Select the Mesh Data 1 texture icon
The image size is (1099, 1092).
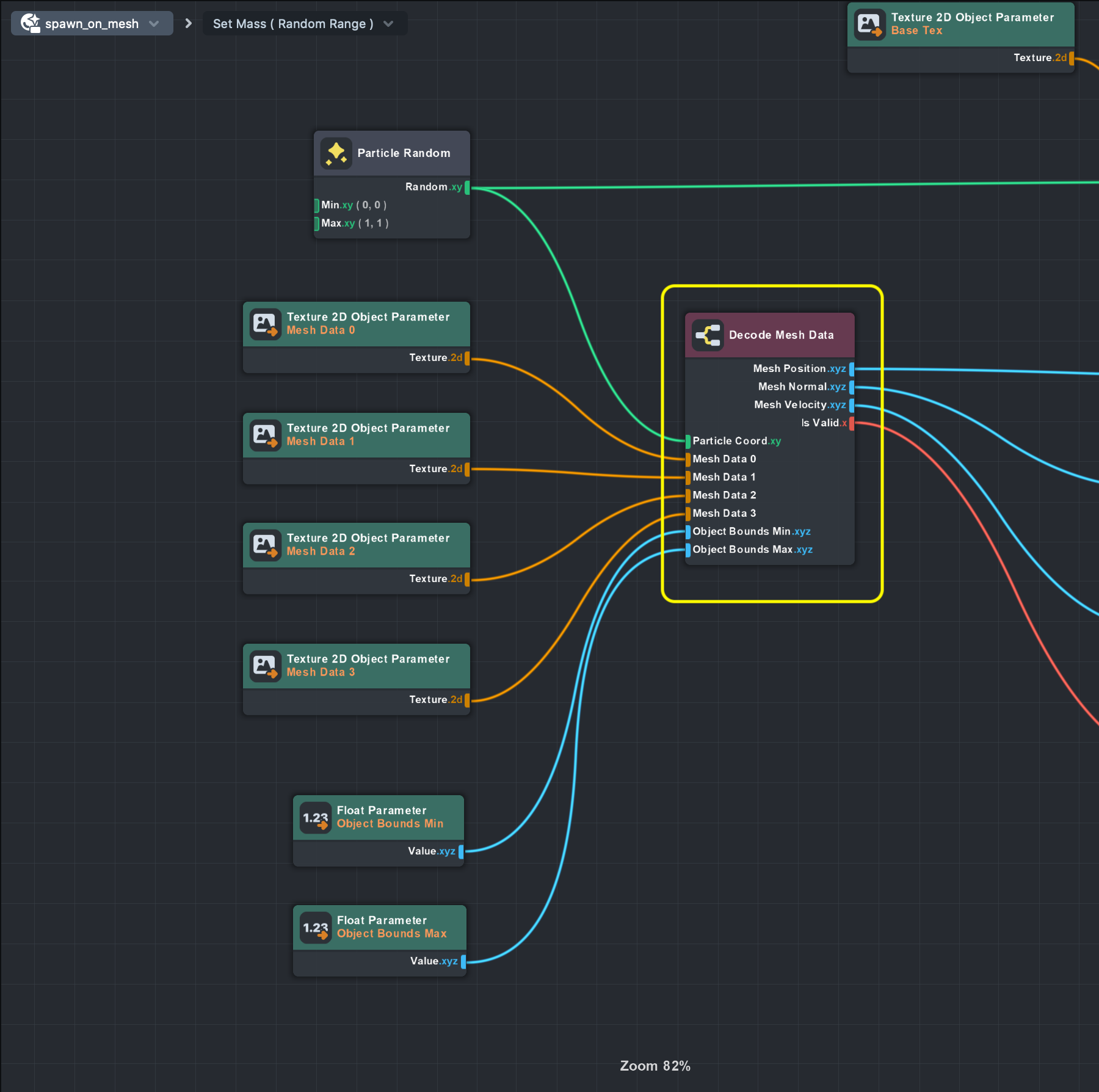(265, 435)
